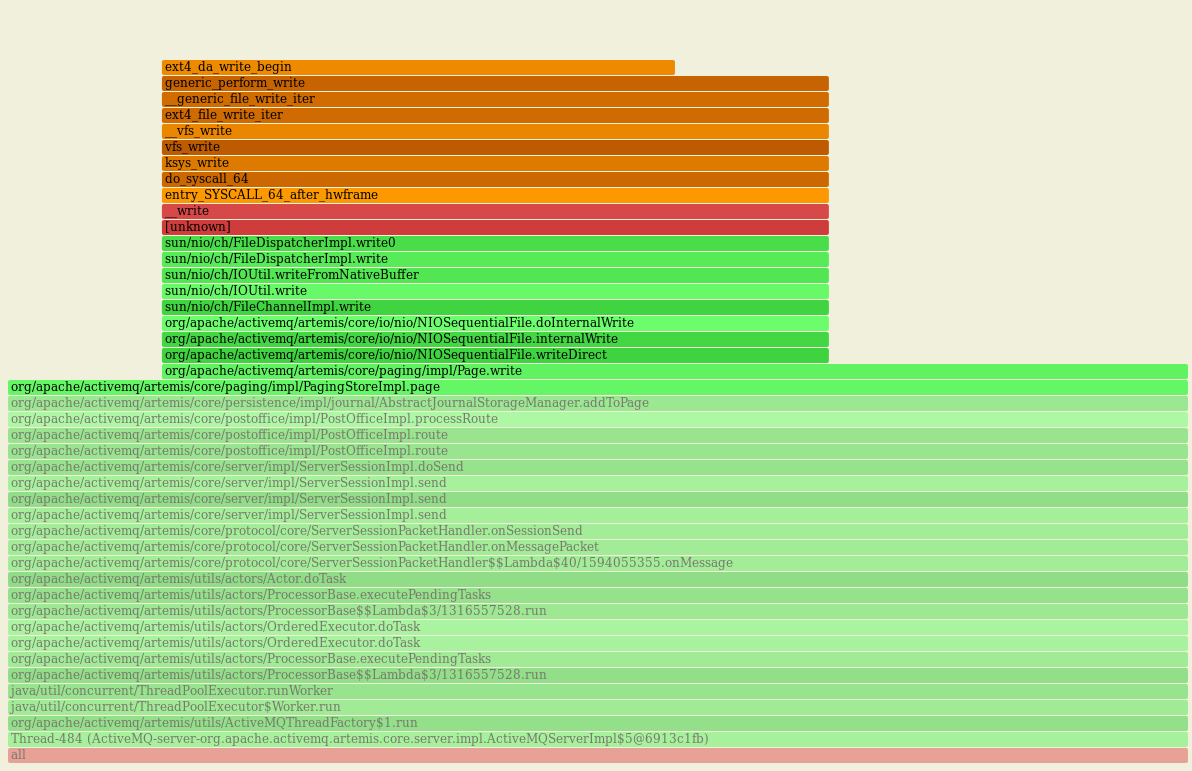
Task: Select the PagingStoreImpl.page frame
Action: pyautogui.click(x=598, y=387)
